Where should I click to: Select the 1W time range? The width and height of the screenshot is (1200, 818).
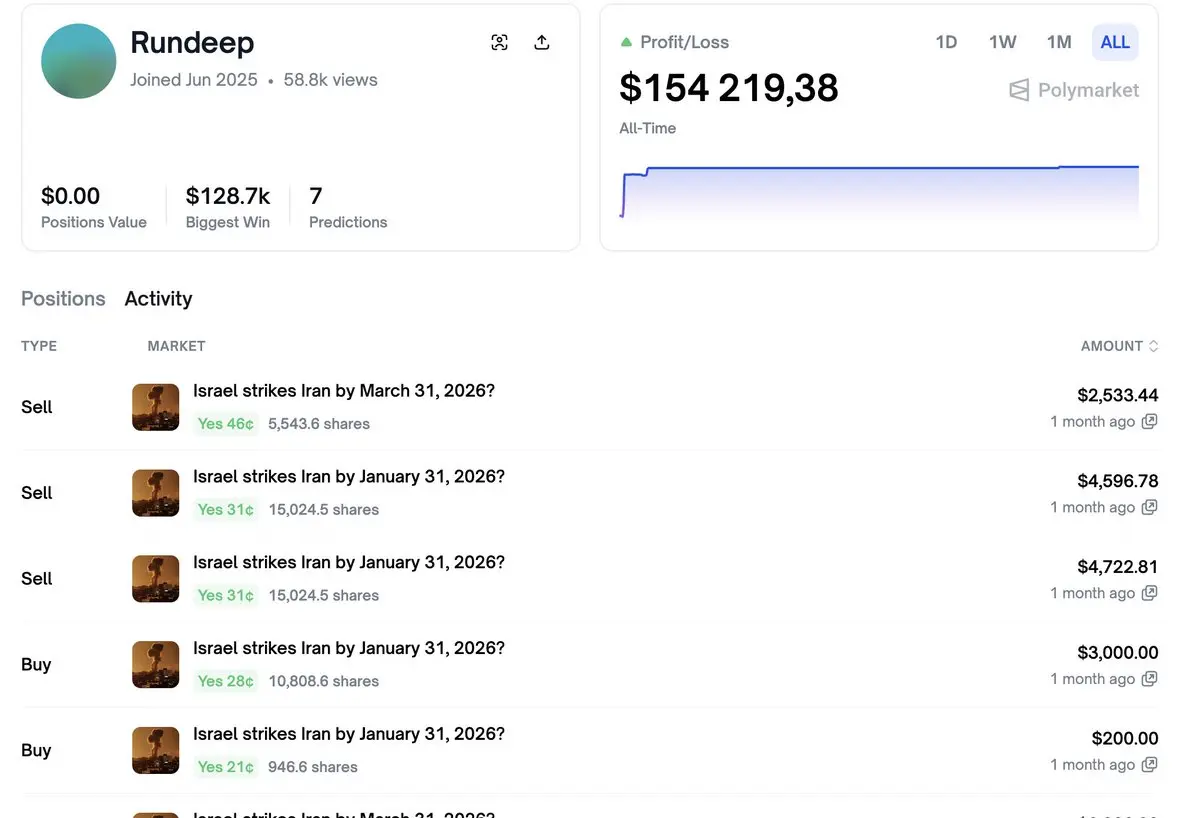[1002, 42]
